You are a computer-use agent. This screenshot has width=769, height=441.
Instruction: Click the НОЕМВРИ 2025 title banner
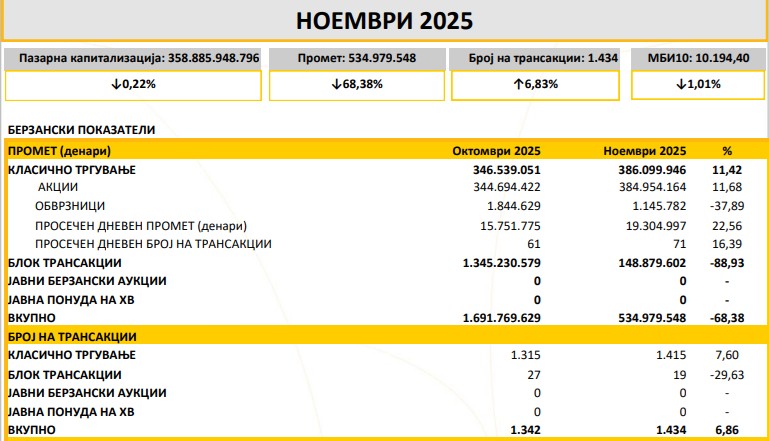(x=385, y=21)
